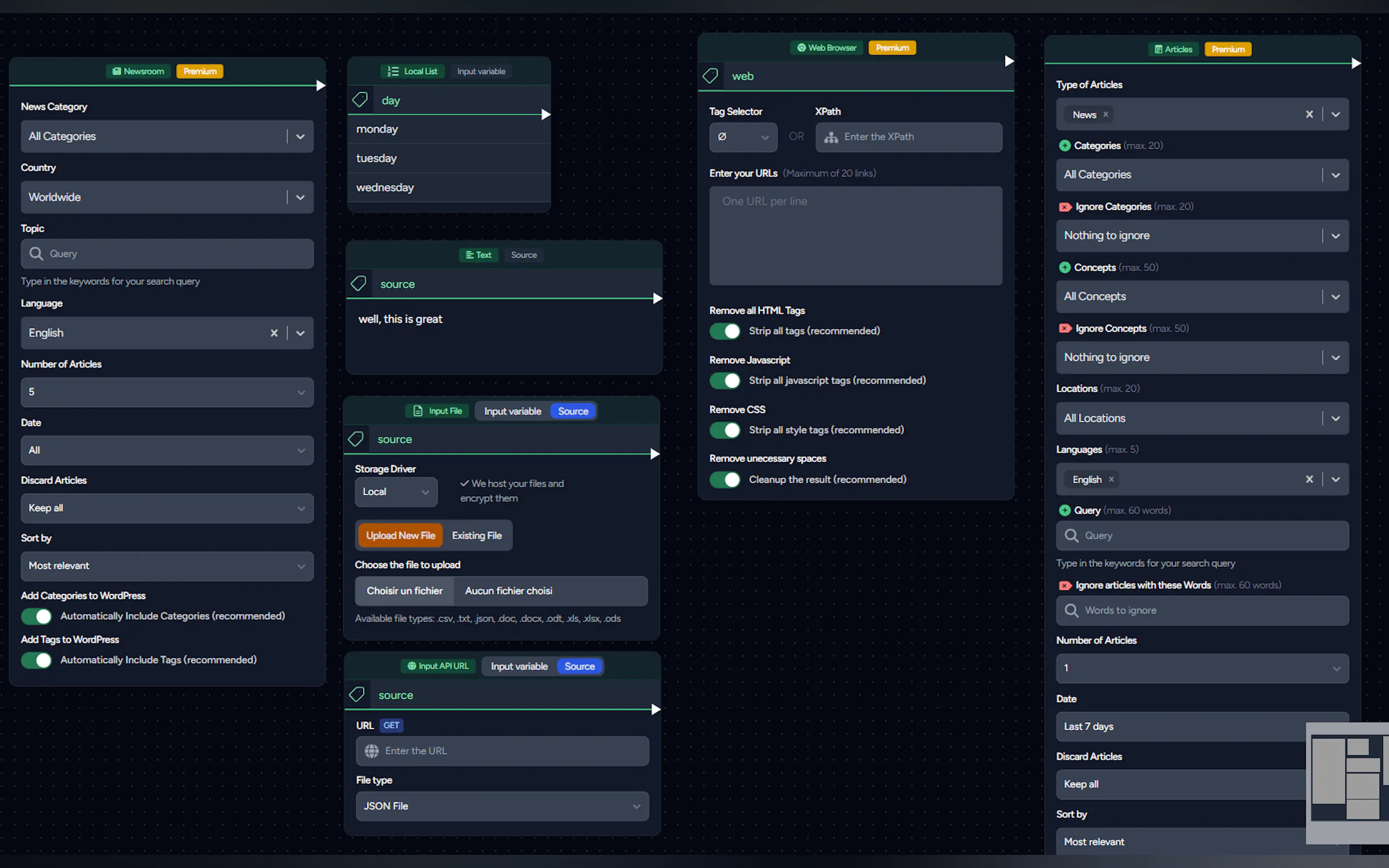The image size is (1389, 868).
Task: Click the green plus icon next to Concepts
Action: tap(1065, 267)
